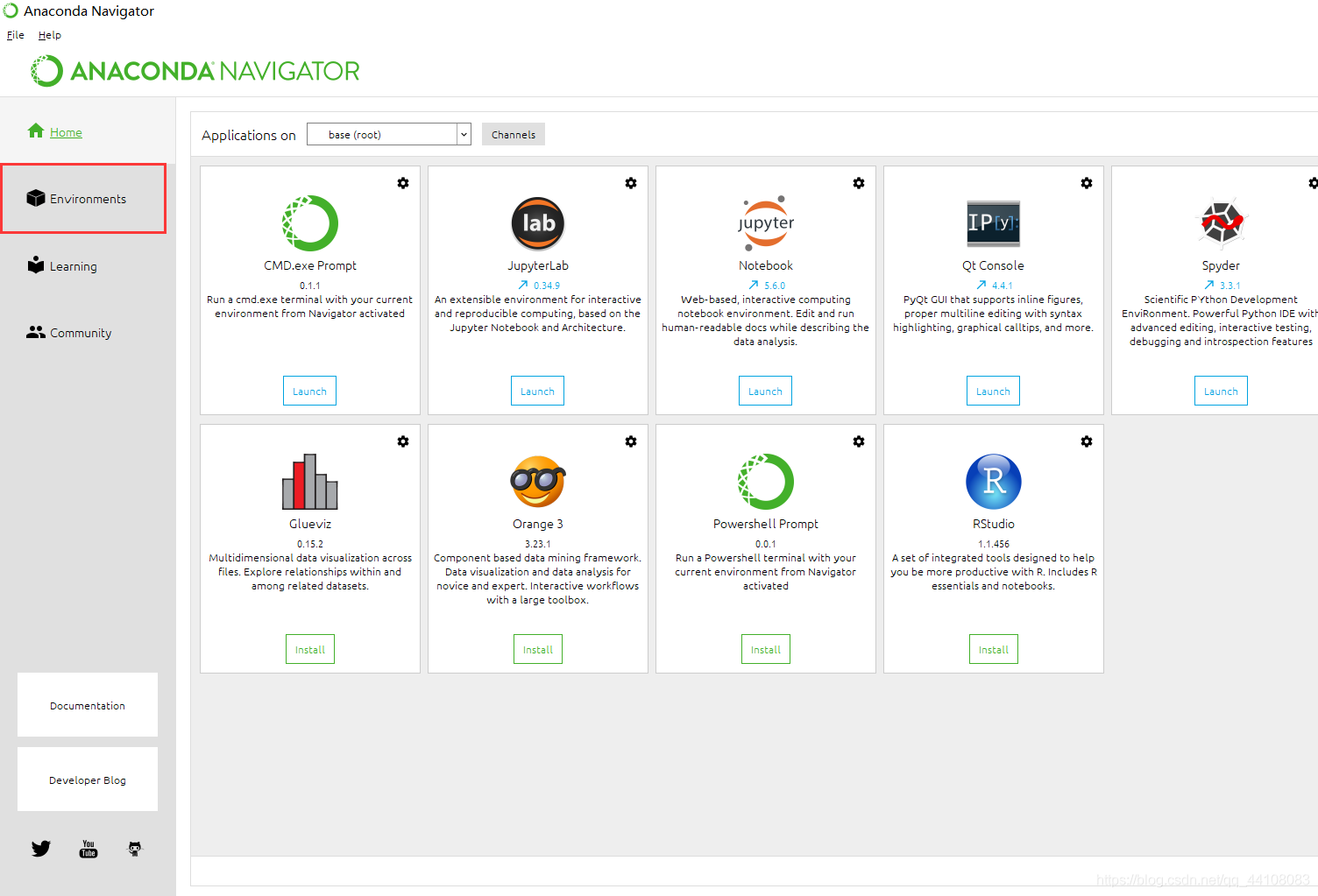Click the Spyder spider web logo
This screenshot has height=896, width=1318.
1222,222
